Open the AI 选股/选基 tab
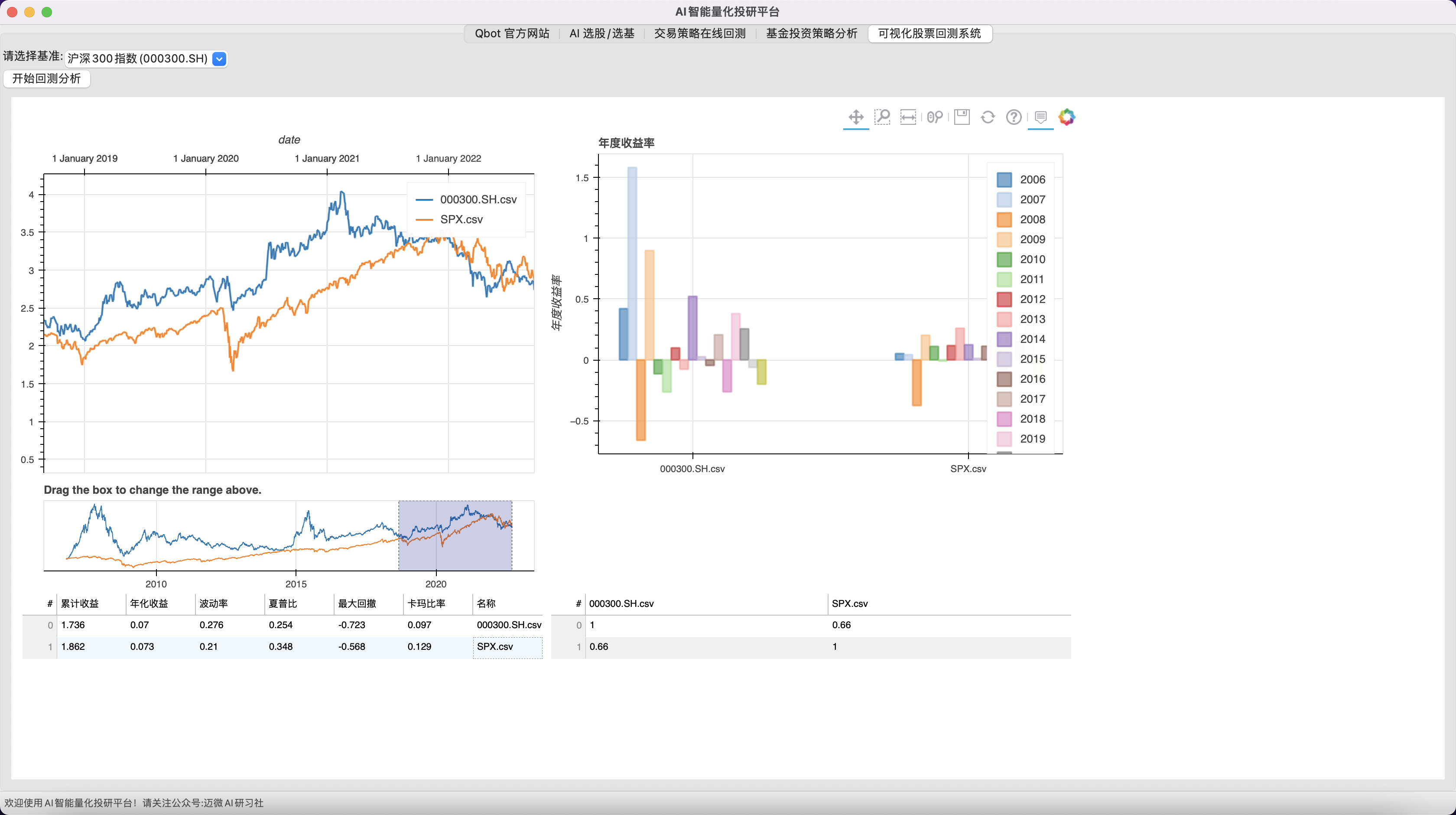 pyautogui.click(x=601, y=33)
